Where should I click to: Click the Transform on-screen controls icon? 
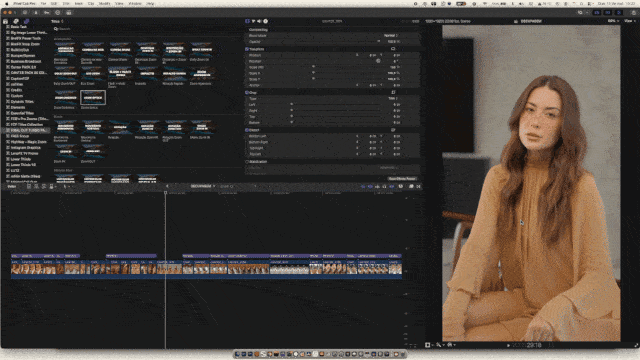(x=393, y=49)
